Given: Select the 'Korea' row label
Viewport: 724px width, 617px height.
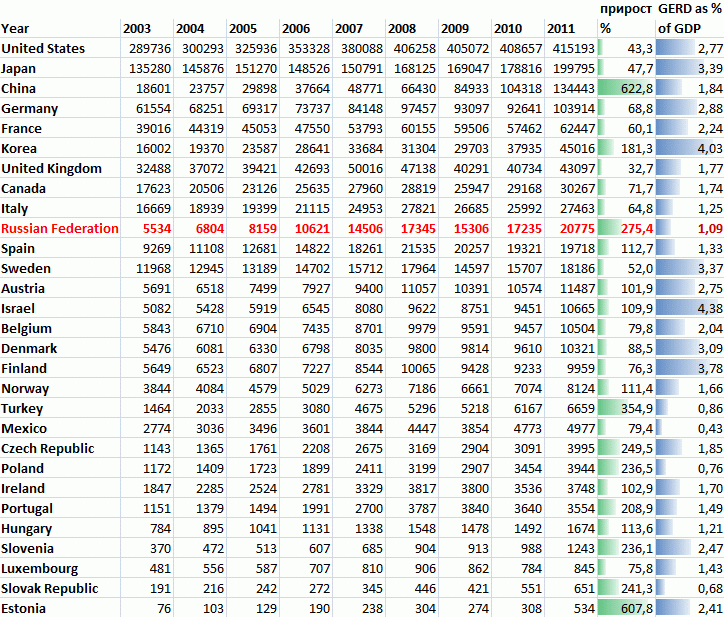Looking at the screenshot, I should 18,149.
